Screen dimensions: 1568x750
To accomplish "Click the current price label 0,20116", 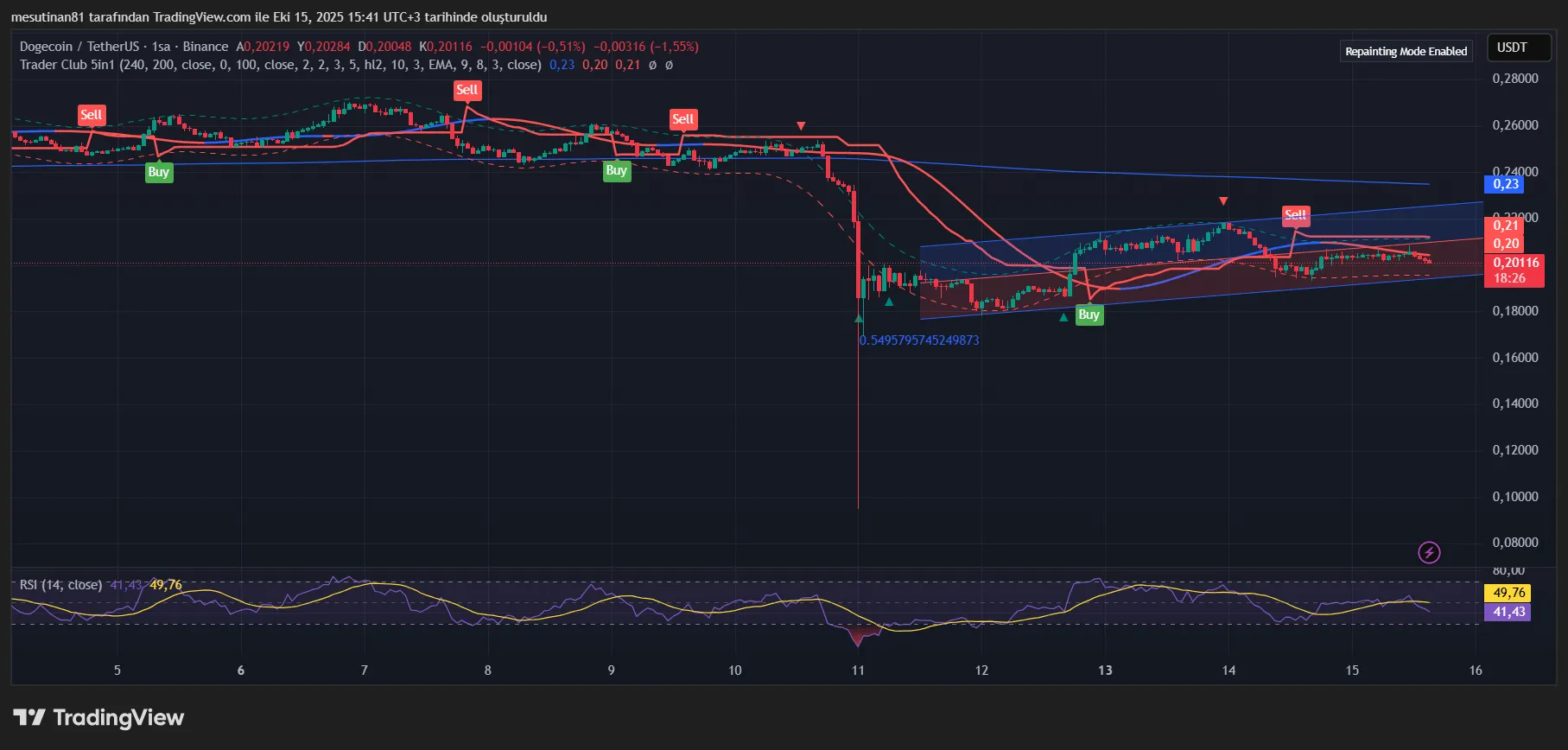I will [1515, 263].
